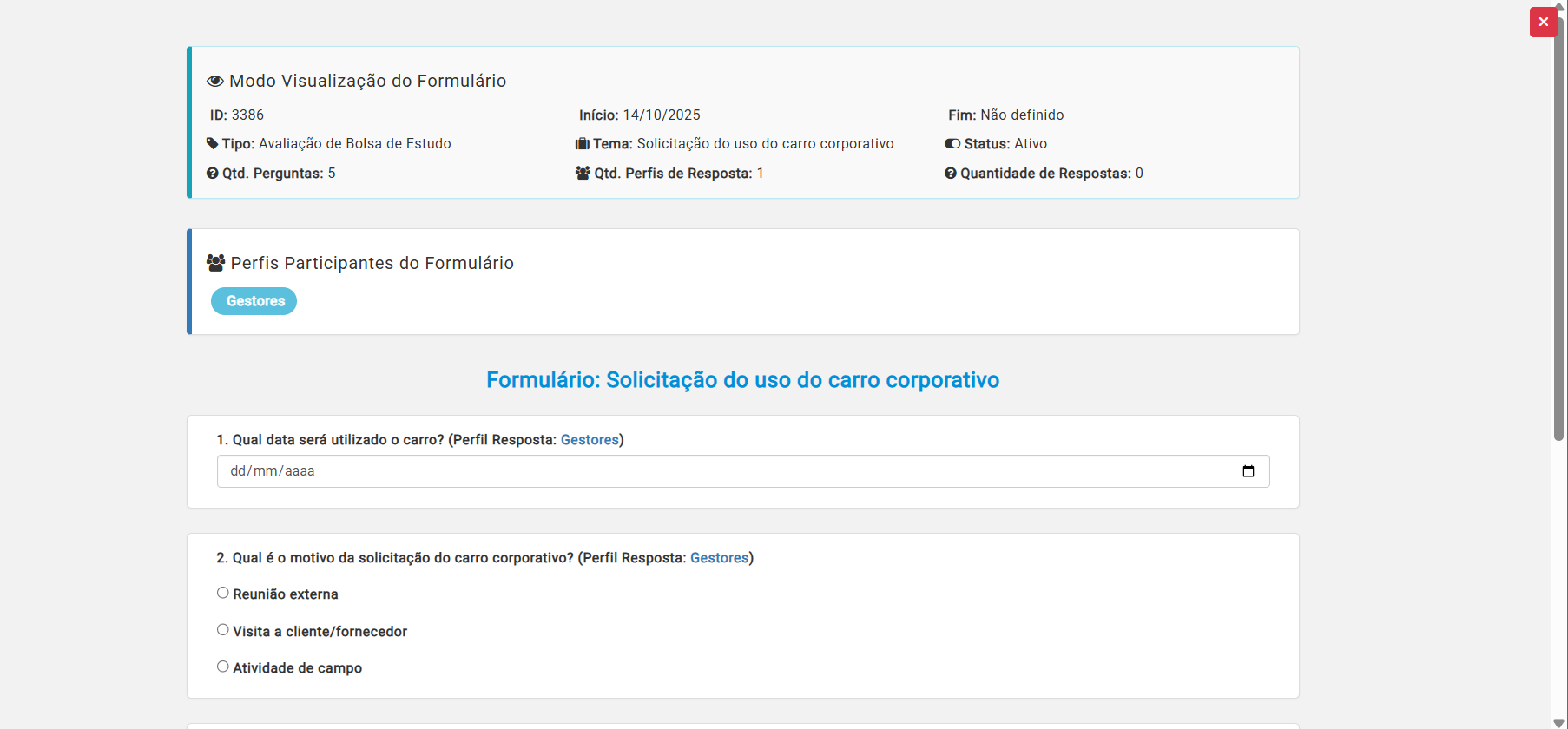1568x729 pixels.
Task: Open Gestores link in question 2
Action: [x=719, y=558]
